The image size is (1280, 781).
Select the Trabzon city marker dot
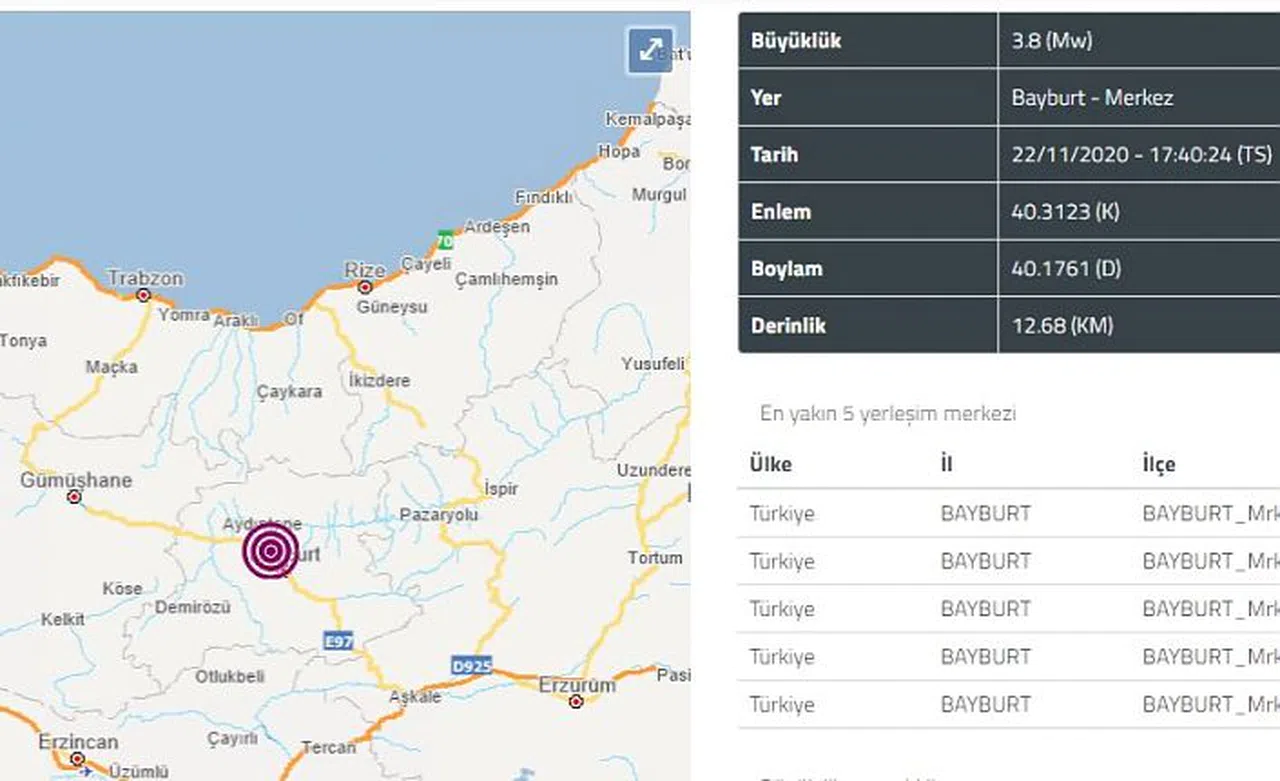pos(143,295)
